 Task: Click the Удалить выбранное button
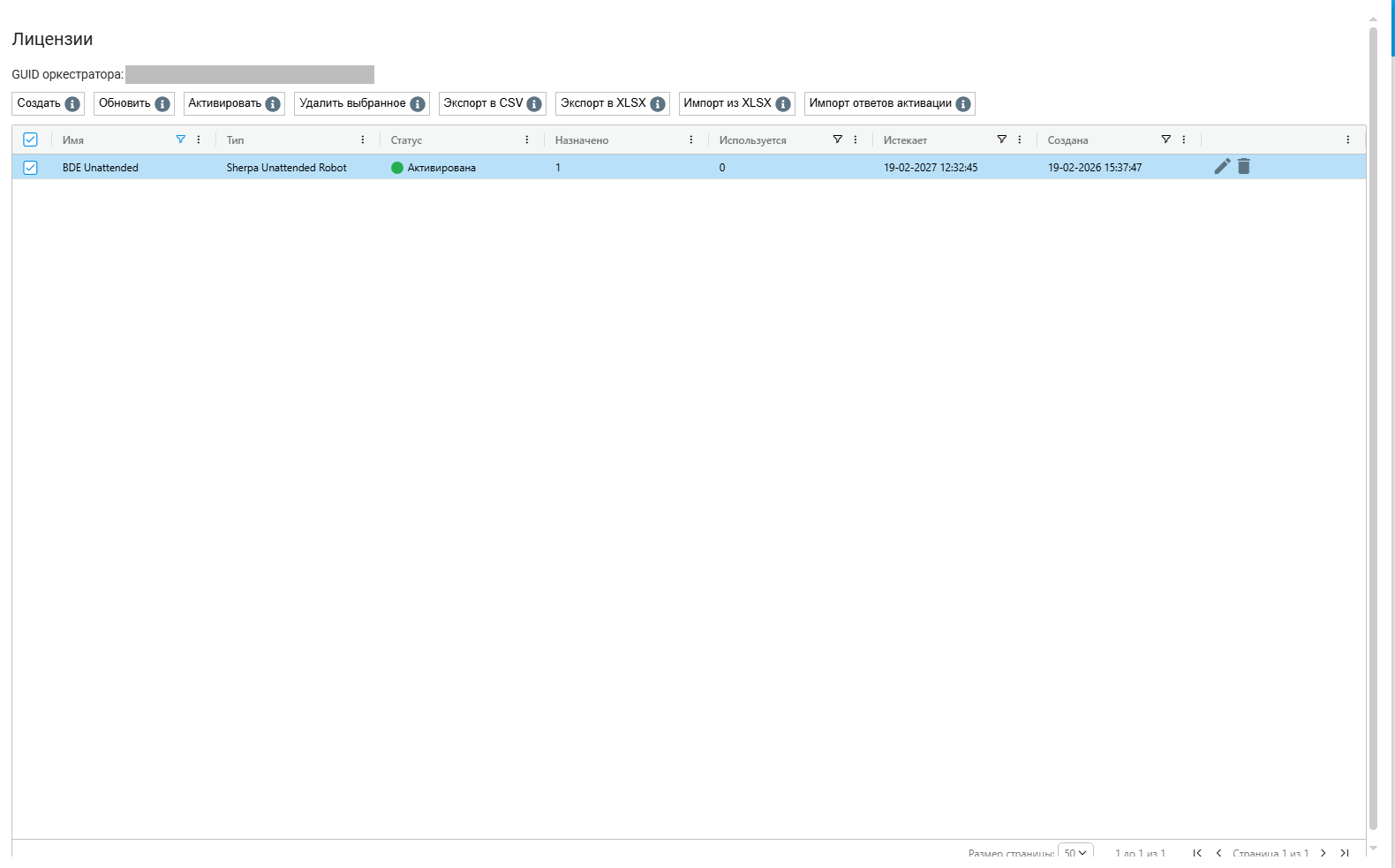pyautogui.click(x=362, y=103)
